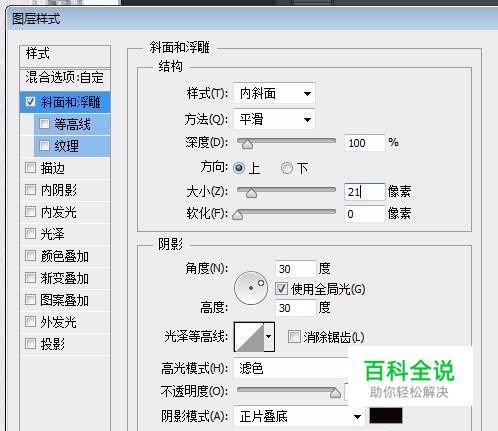Select 混合选项:自定 in the left list
498x431 pixels.
pos(65,78)
